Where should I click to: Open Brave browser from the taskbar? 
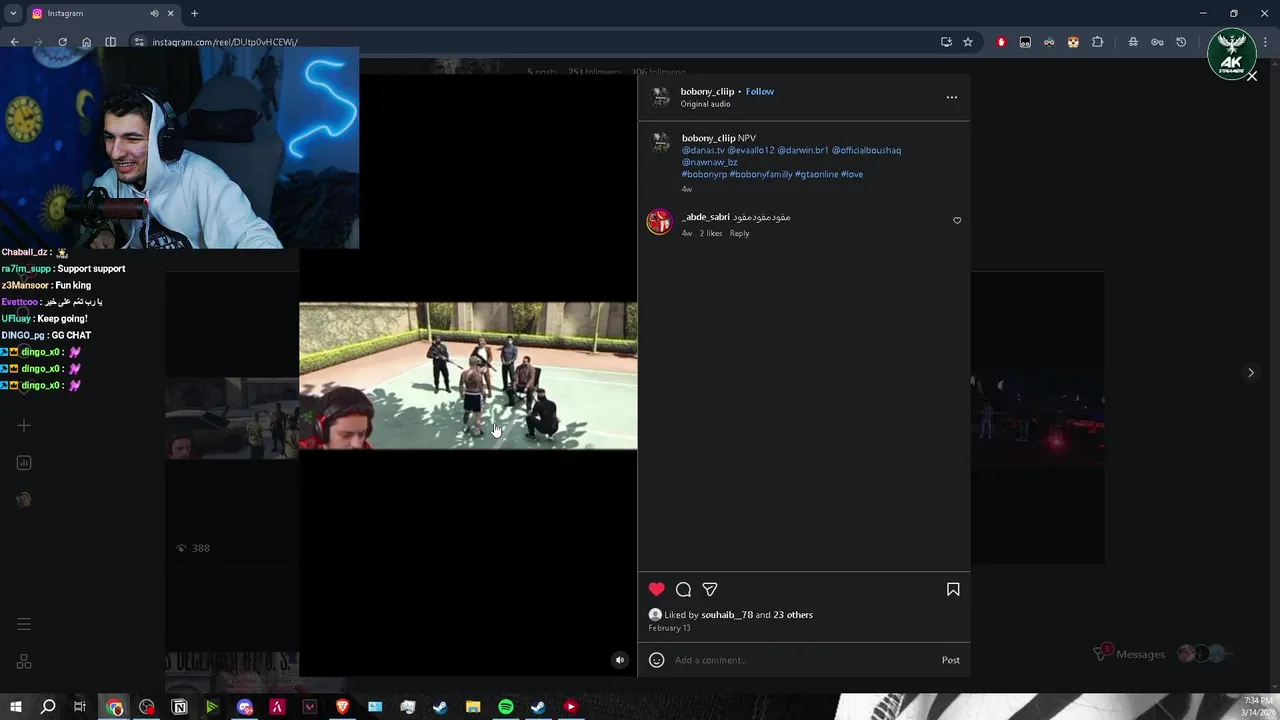click(x=342, y=707)
